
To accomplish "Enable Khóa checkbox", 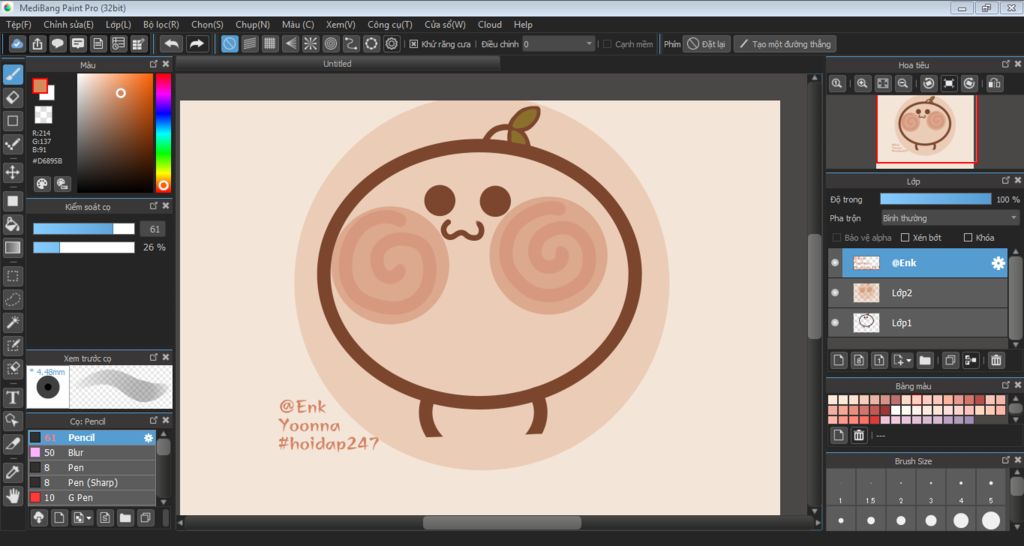I will (968, 238).
